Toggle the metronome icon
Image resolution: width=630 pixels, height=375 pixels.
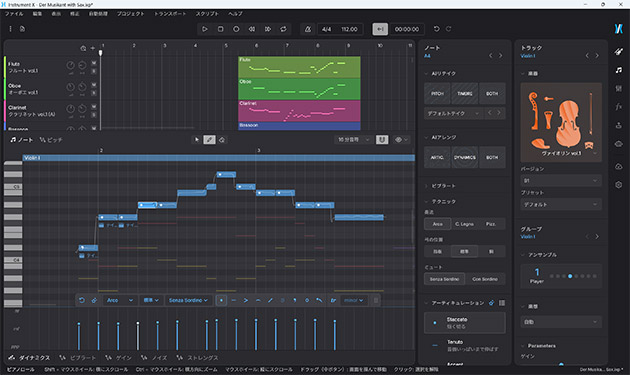point(308,29)
